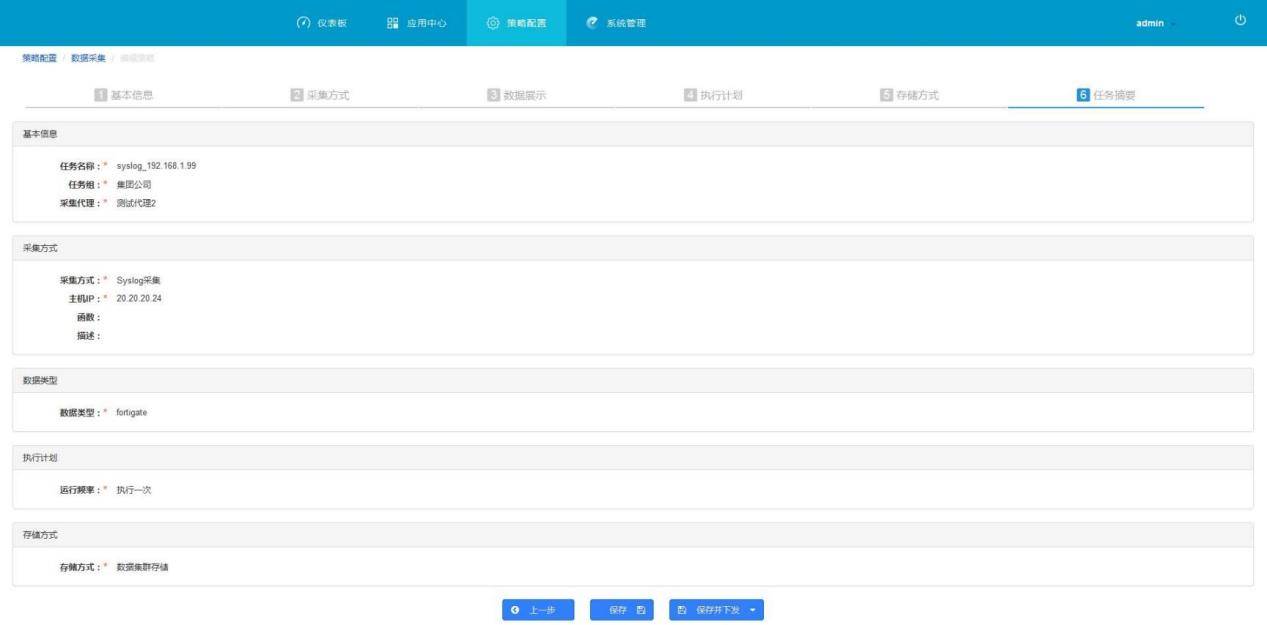Click the 数据采集 breadcrumb link

pos(88,58)
